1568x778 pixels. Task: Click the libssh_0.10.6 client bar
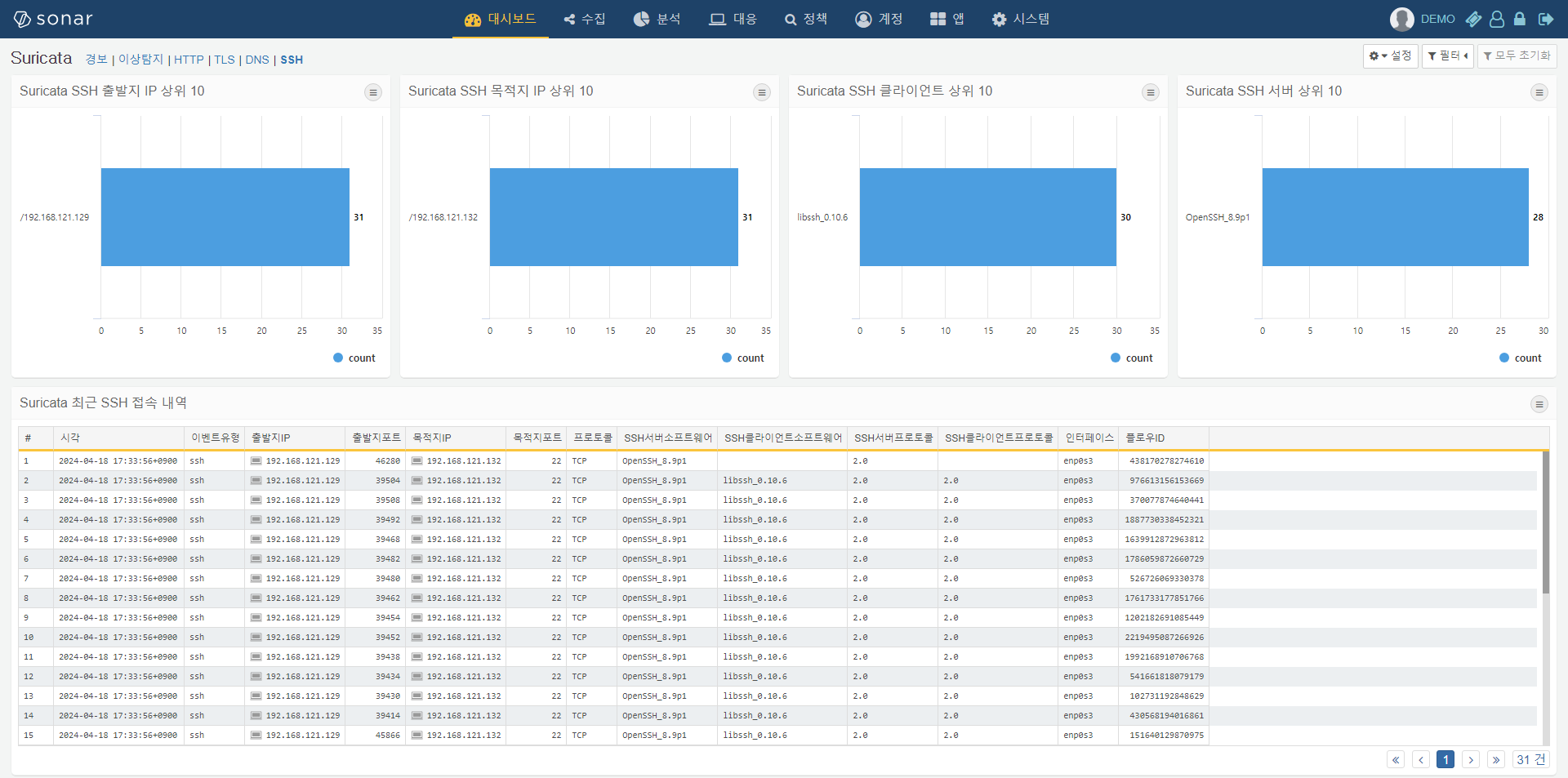point(988,217)
